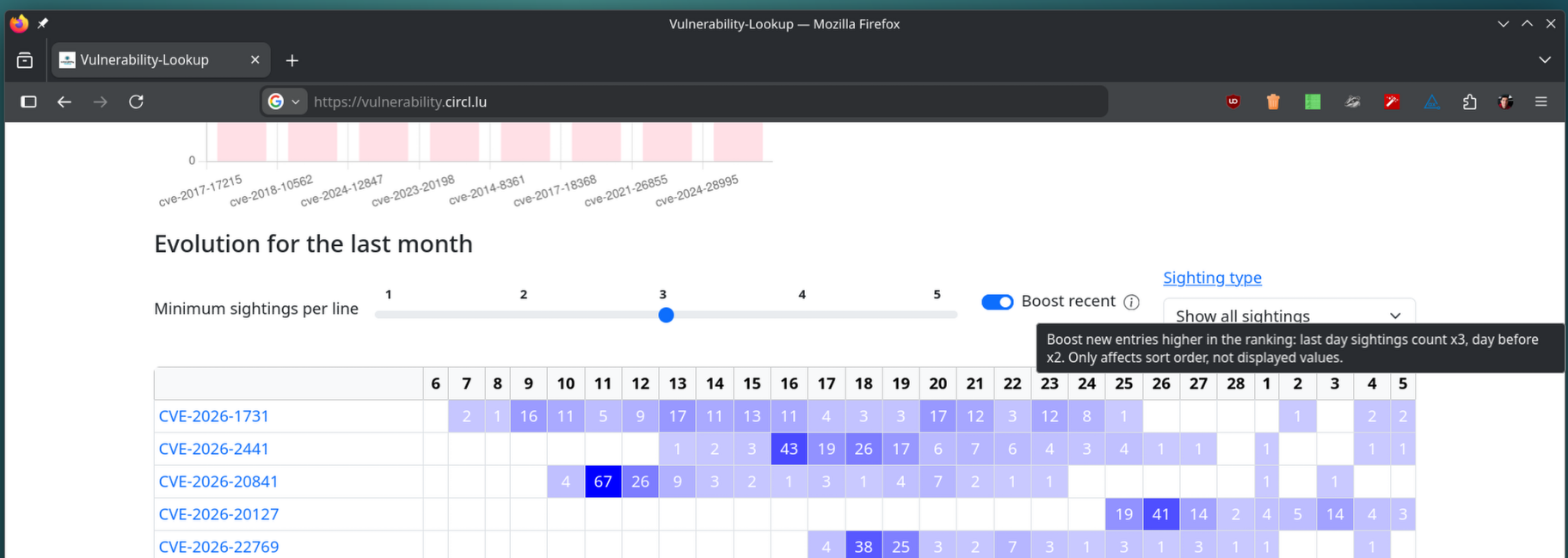This screenshot has width=1568, height=558.
Task: Open the Extensions puzzle piece menu
Action: tap(1469, 101)
